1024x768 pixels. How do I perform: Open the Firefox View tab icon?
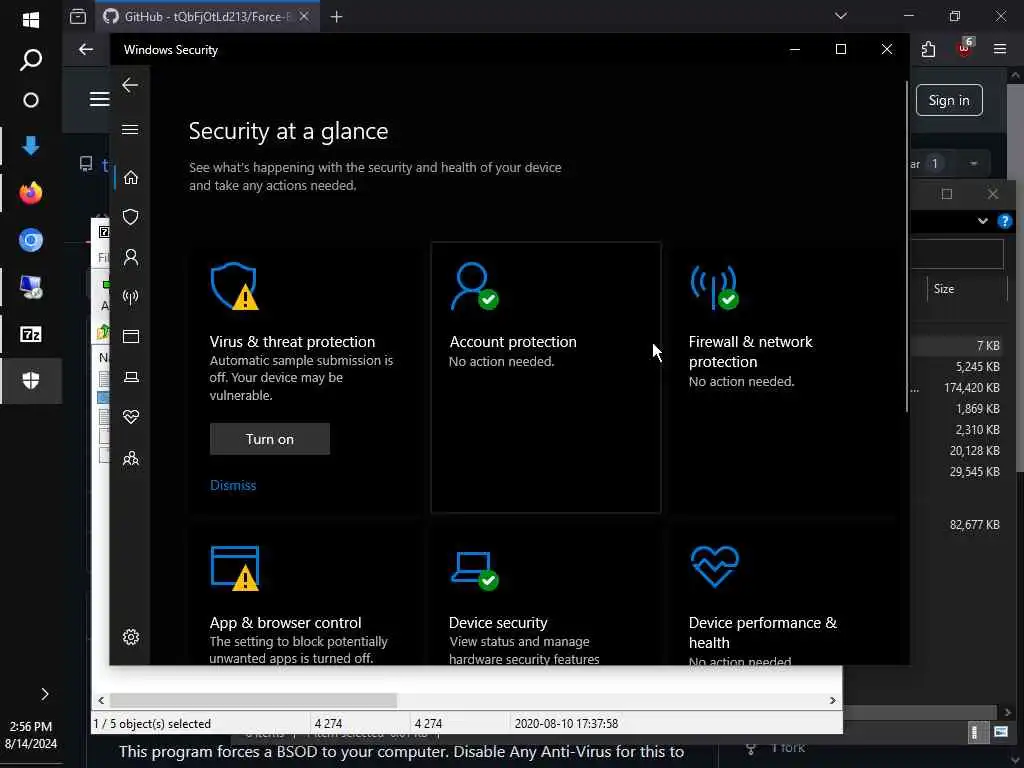point(78,16)
